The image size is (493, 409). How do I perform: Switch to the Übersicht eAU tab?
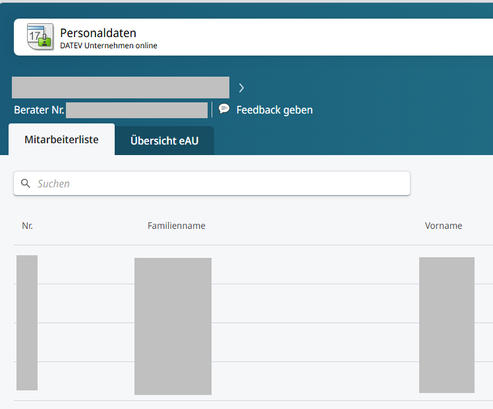(165, 141)
